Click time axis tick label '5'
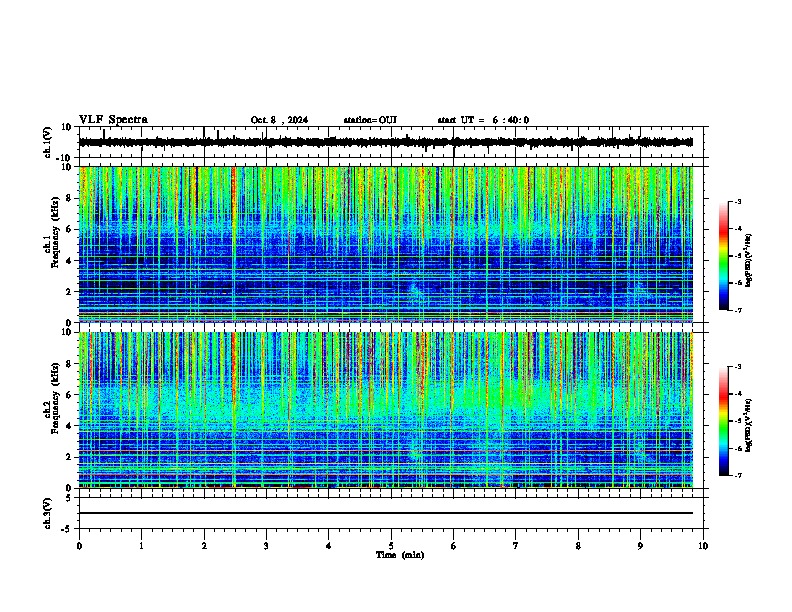This screenshot has height=612, width=792. coord(391,546)
